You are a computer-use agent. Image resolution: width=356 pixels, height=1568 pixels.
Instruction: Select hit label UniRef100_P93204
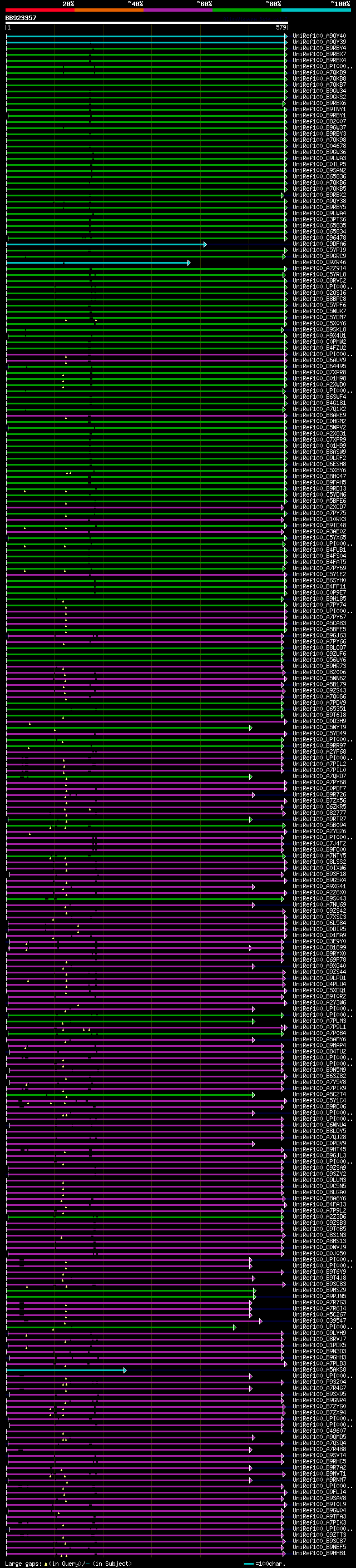319,1382
